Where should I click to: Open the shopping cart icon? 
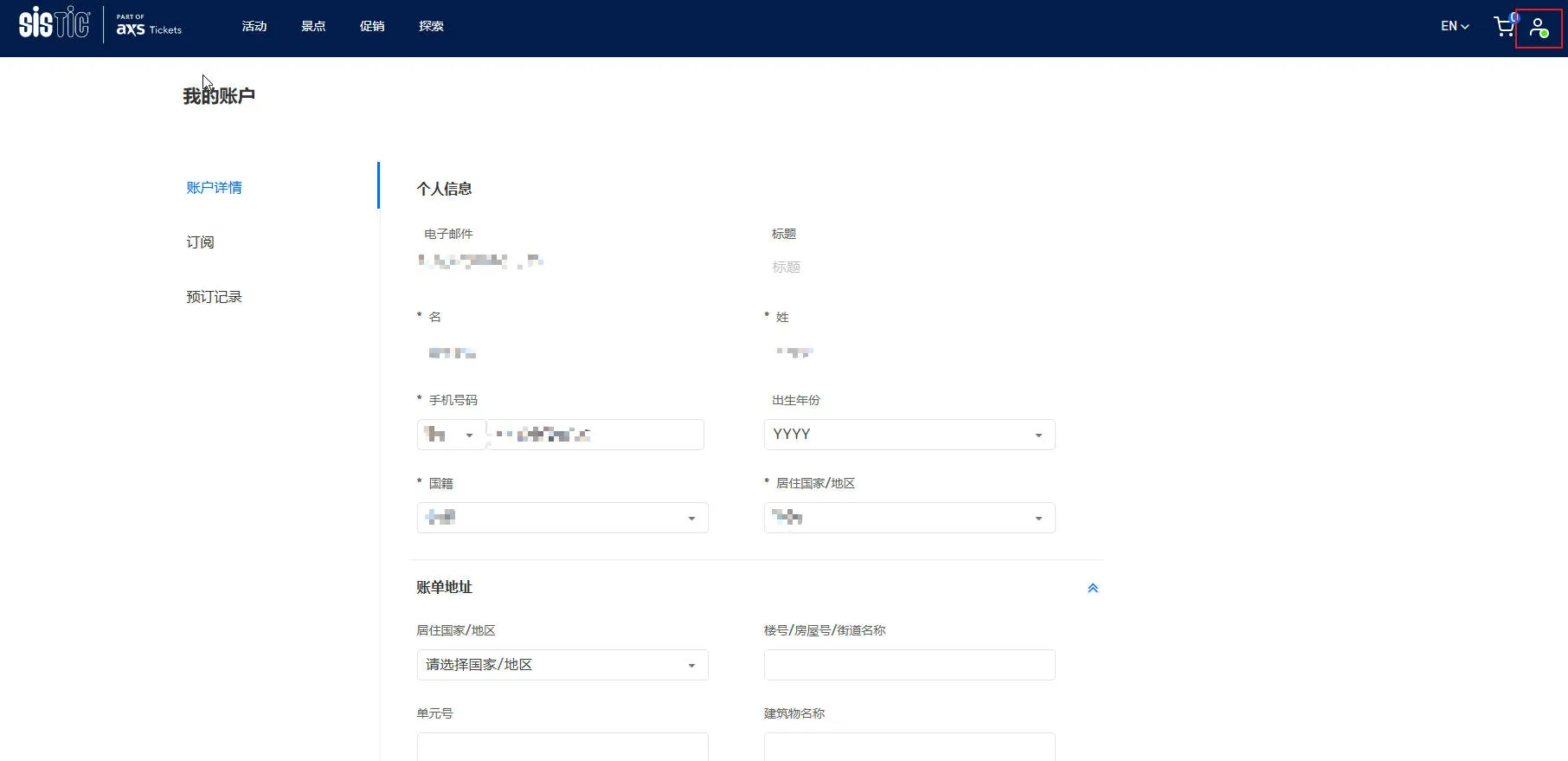pyautogui.click(x=1504, y=26)
